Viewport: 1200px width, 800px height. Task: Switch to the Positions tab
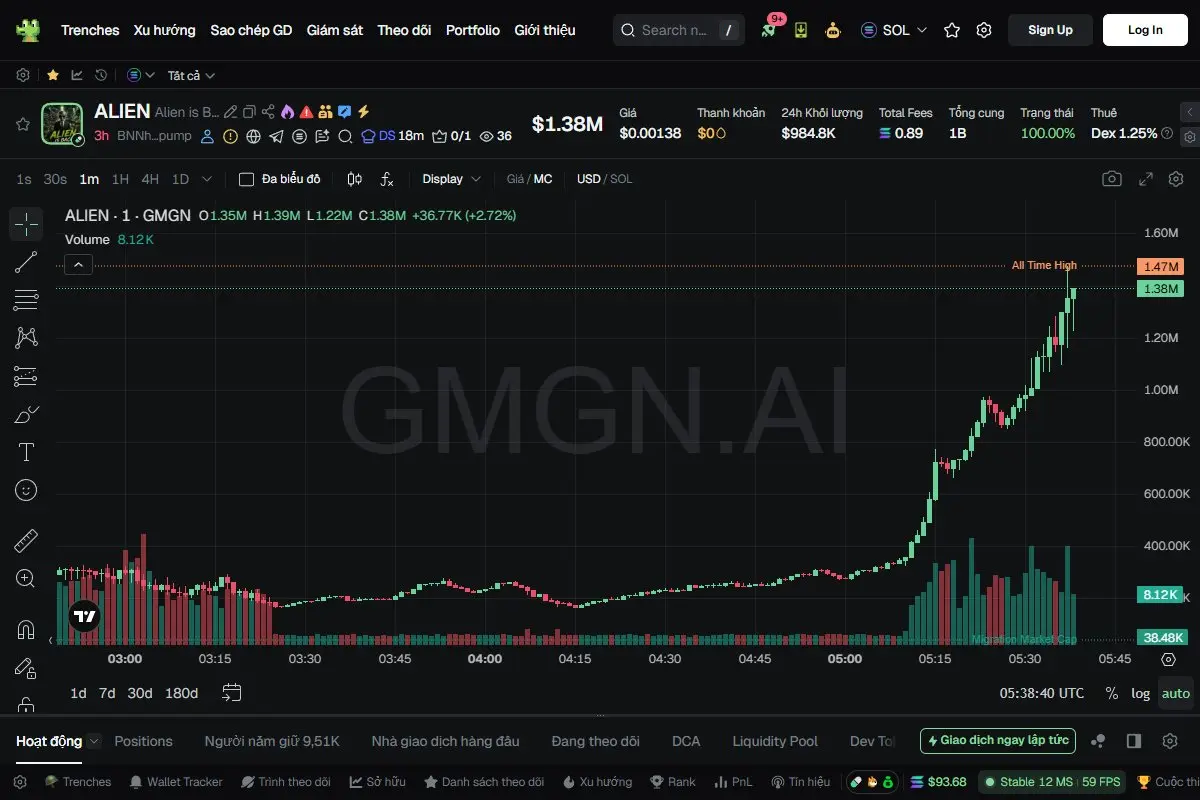[143, 741]
